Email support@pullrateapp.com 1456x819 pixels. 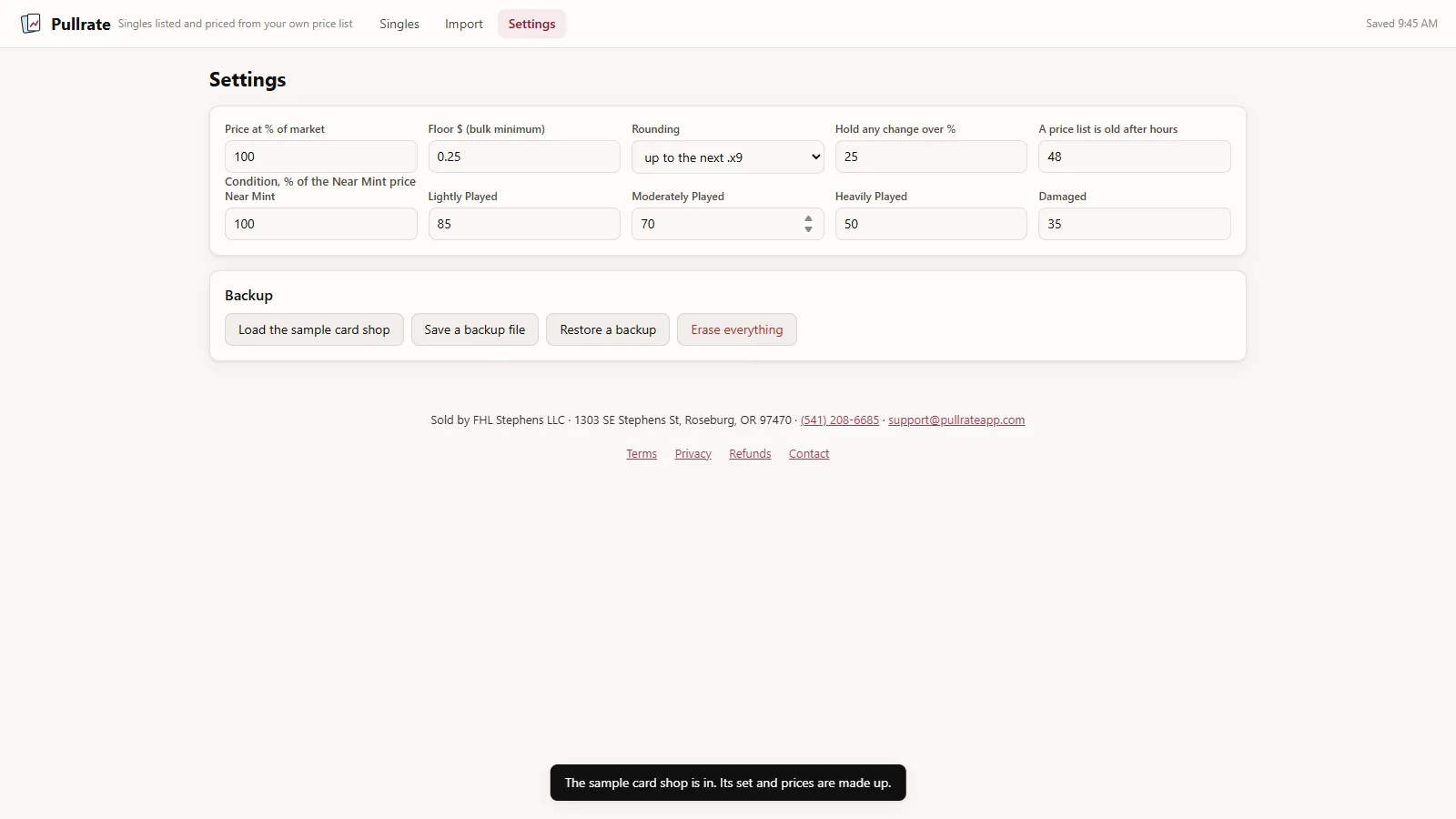[956, 420]
